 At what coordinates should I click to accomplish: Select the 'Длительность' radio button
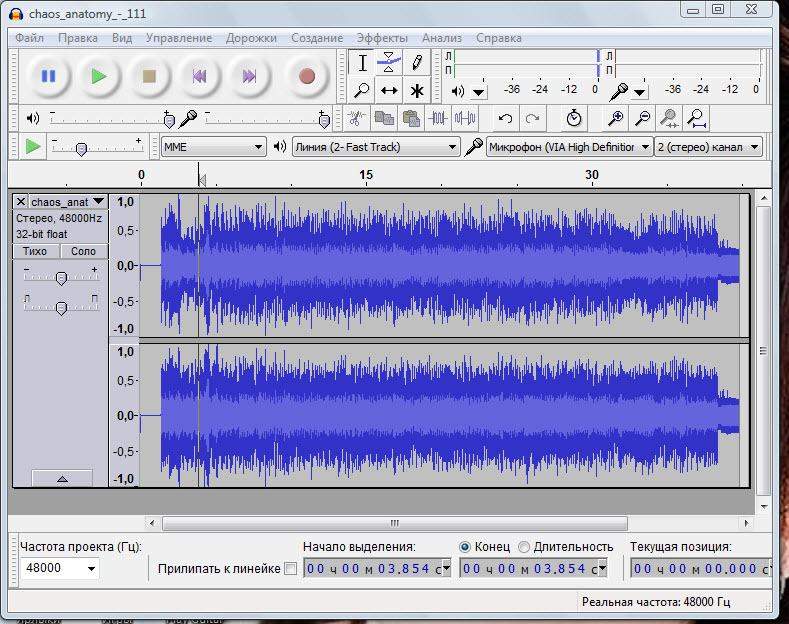point(524,546)
